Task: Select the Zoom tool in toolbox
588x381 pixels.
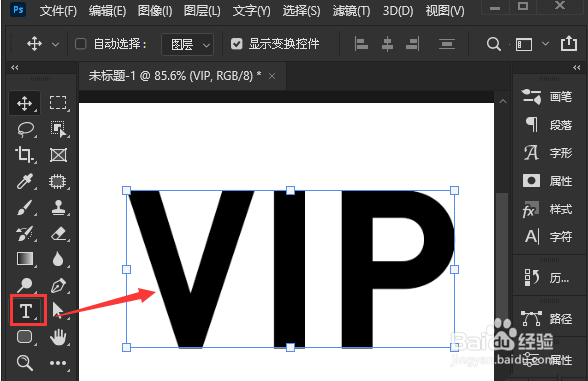Action: click(25, 363)
